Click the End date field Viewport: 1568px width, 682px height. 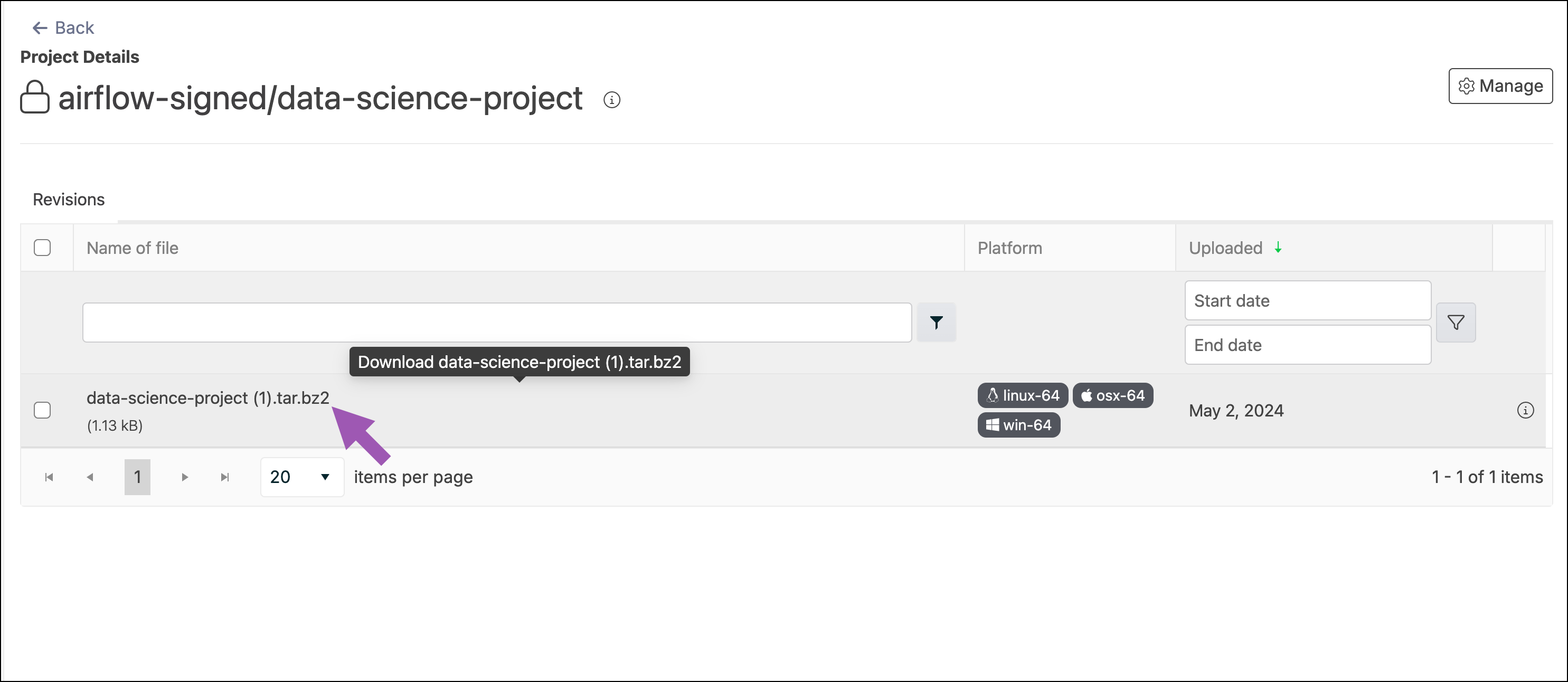coord(1307,345)
